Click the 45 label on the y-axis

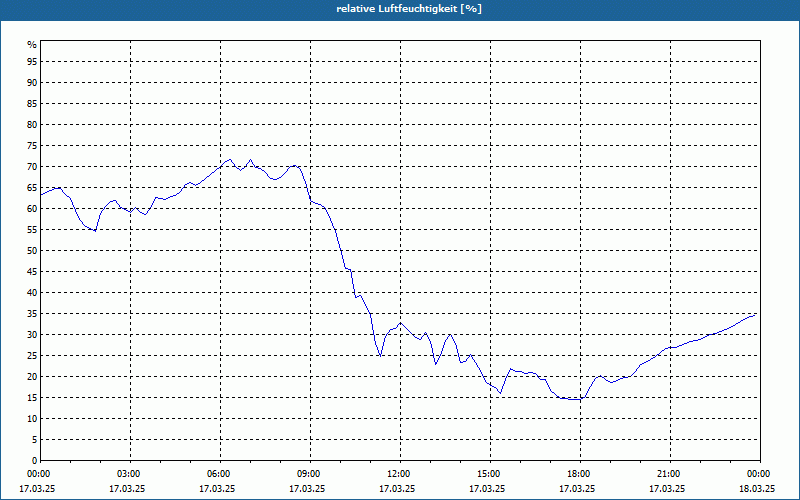(32, 272)
